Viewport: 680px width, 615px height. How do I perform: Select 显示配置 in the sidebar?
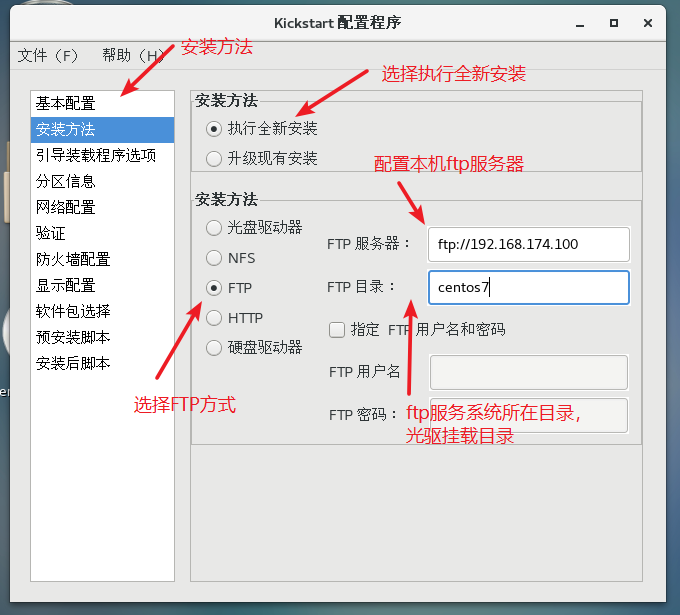(x=102, y=285)
